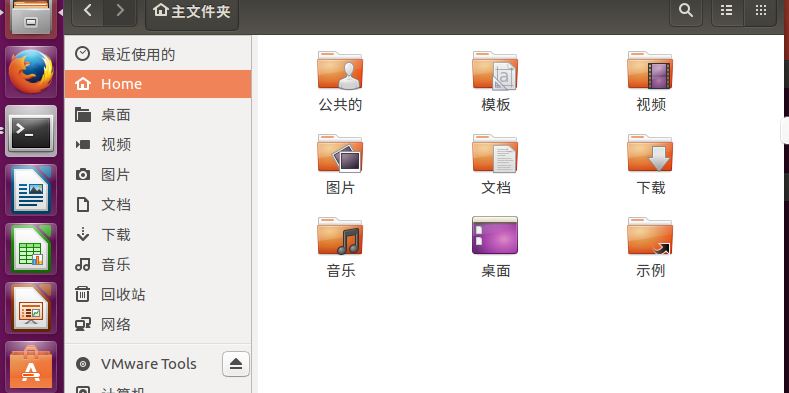Open 回收站 from the sidebar

click(x=158, y=294)
